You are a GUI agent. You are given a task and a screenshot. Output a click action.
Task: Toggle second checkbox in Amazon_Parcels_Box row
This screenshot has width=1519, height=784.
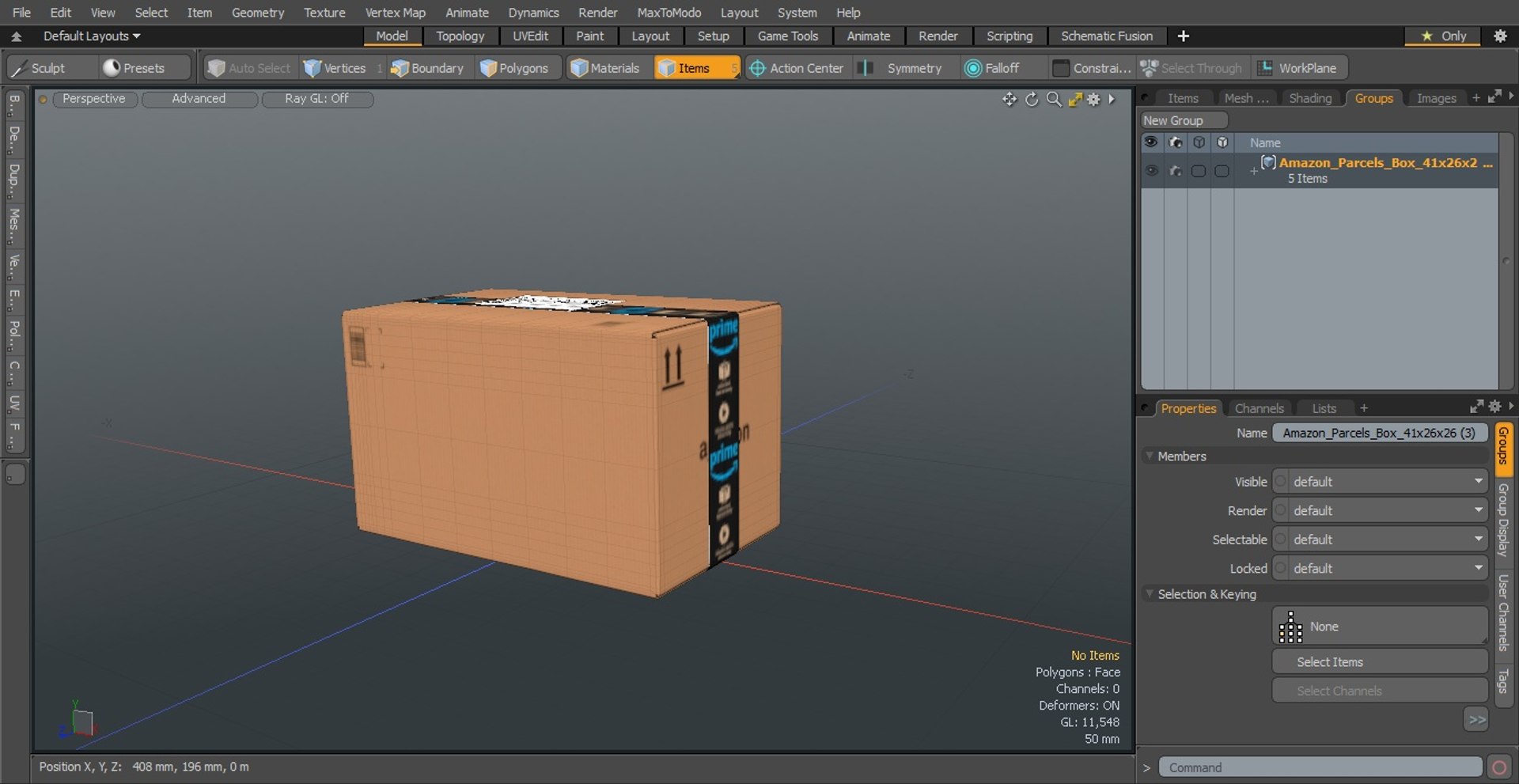1222,171
